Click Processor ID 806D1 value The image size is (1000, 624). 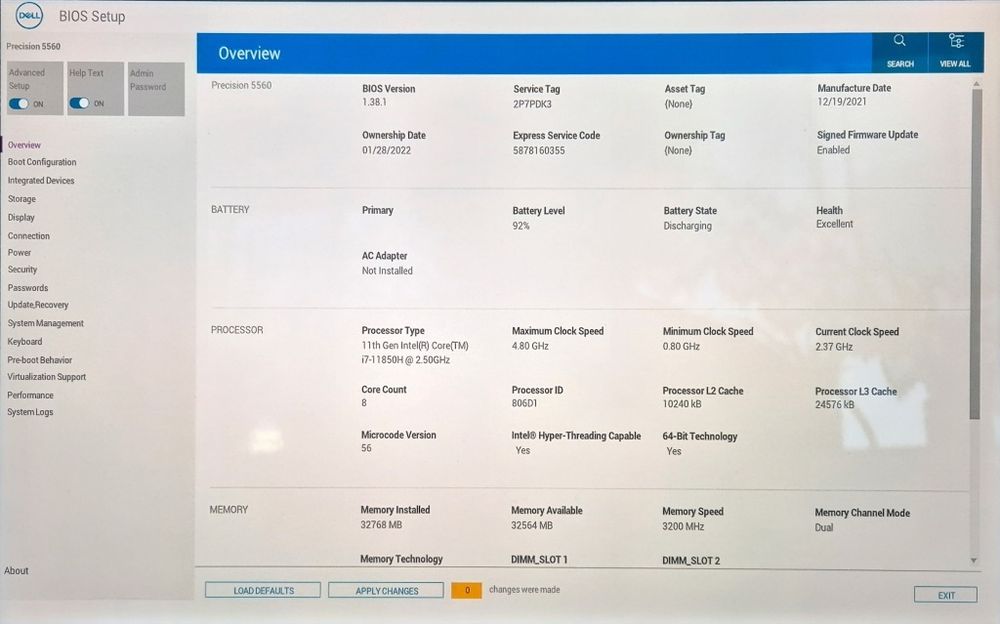(x=524, y=403)
